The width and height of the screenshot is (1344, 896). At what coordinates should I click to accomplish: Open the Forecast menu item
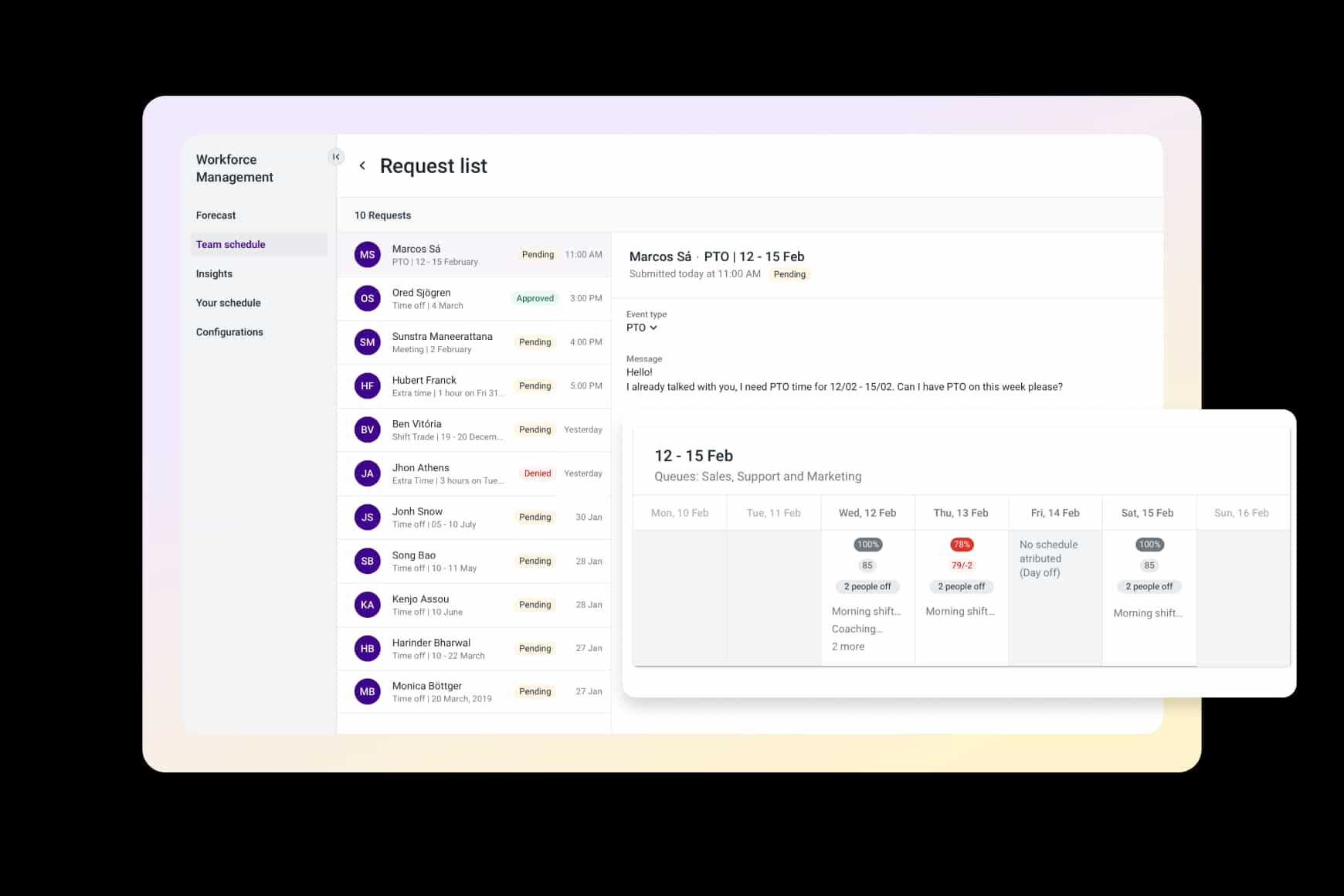[x=216, y=216]
